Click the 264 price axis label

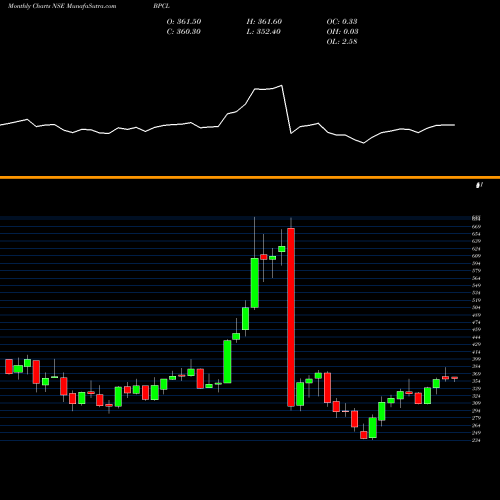pos(476,425)
